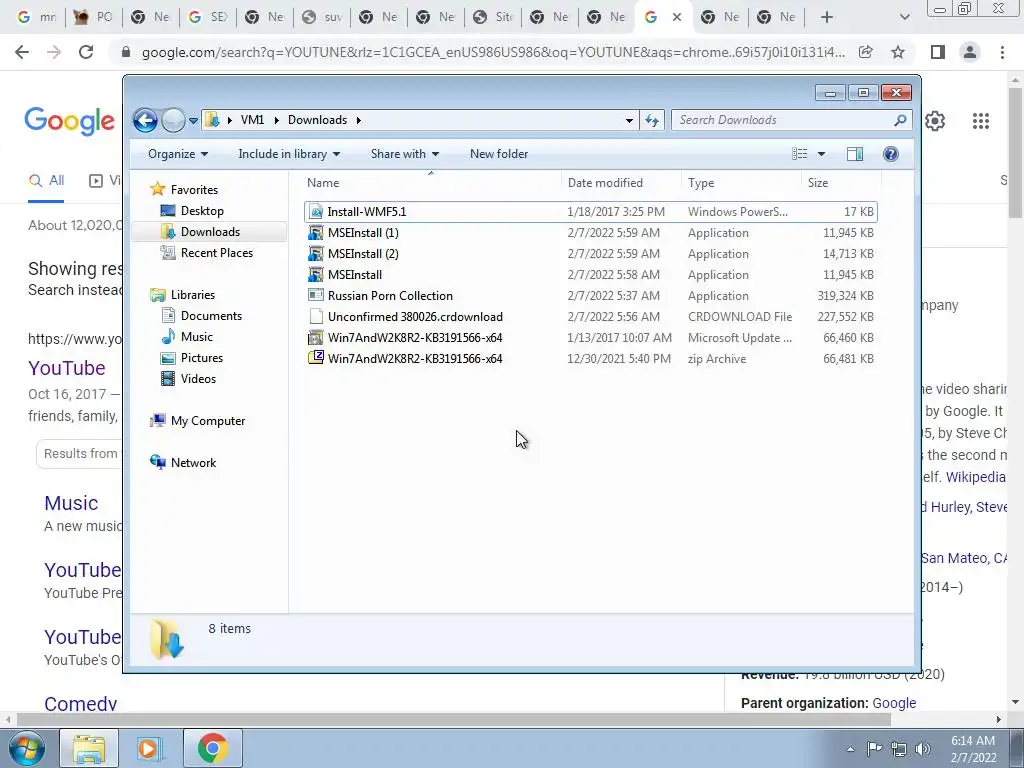Click the Change your view icon
Image resolution: width=1024 pixels, height=768 pixels.
(x=799, y=154)
